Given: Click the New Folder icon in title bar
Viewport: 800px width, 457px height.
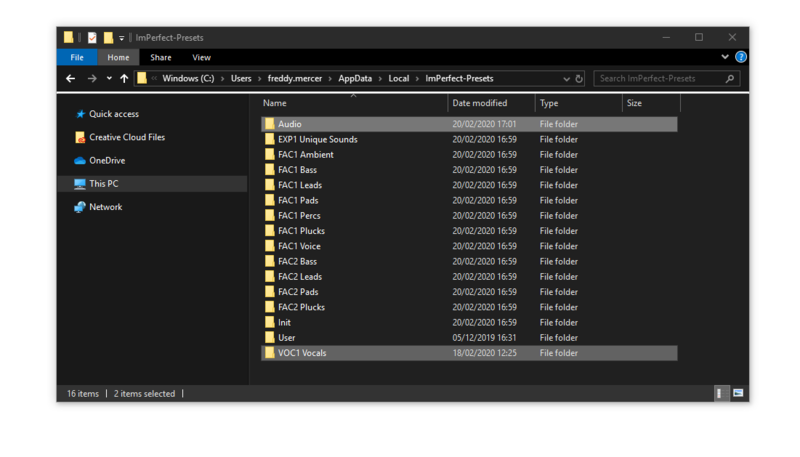Looking at the screenshot, I should [108, 38].
